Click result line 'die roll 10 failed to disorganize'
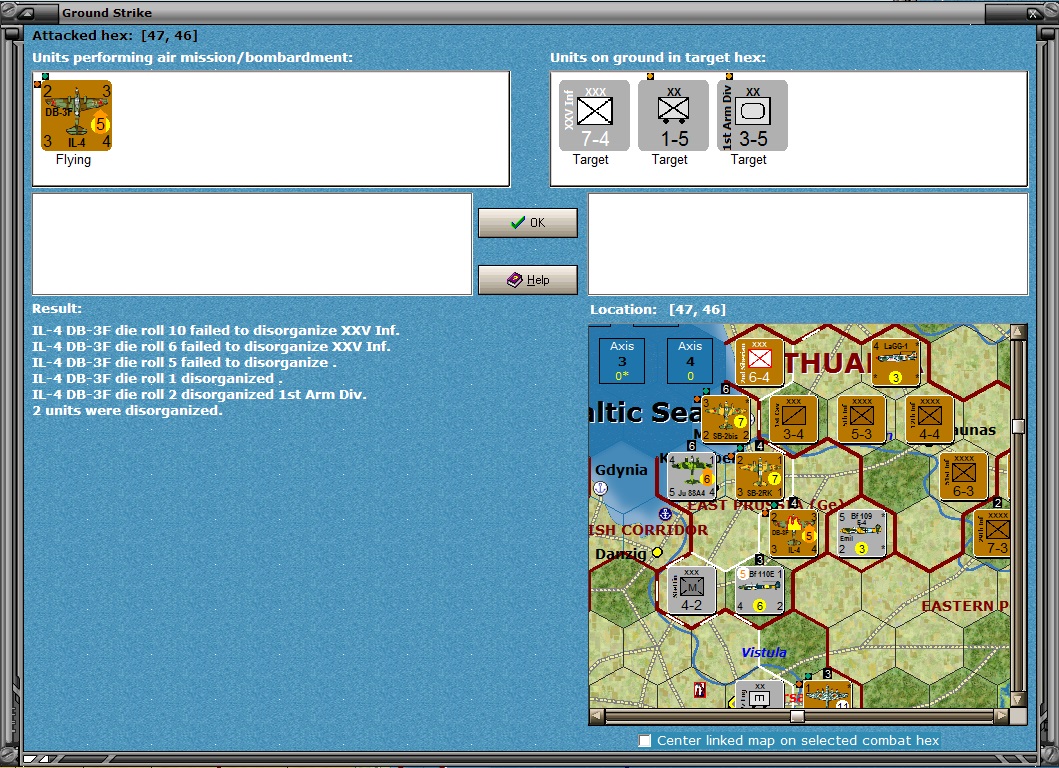 [216, 330]
